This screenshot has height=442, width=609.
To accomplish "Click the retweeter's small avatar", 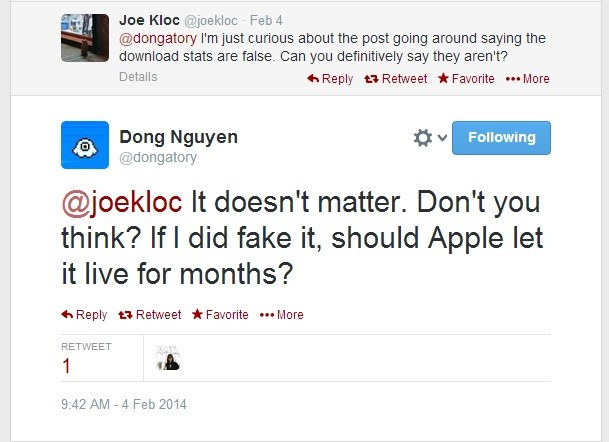I will click(x=168, y=358).
